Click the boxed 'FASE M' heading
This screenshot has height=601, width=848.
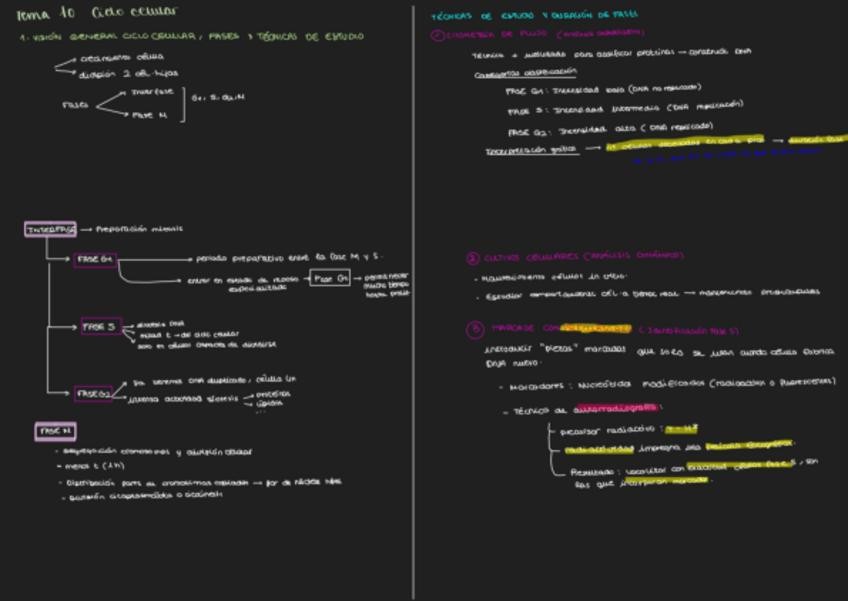(56, 431)
